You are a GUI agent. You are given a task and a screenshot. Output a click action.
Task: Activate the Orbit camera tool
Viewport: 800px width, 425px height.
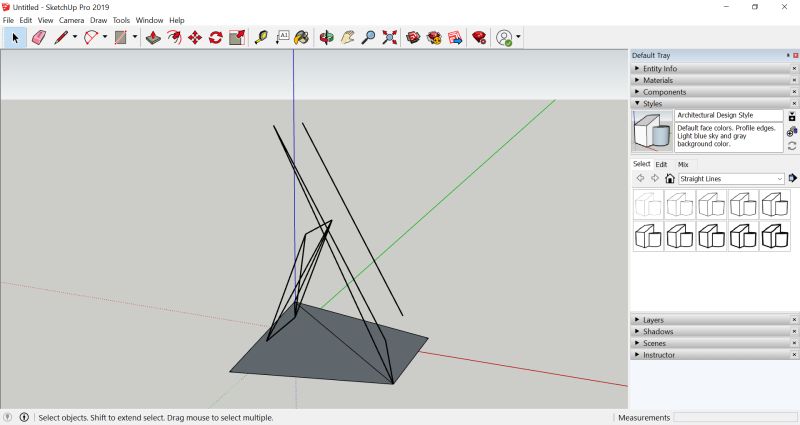pyautogui.click(x=327, y=38)
